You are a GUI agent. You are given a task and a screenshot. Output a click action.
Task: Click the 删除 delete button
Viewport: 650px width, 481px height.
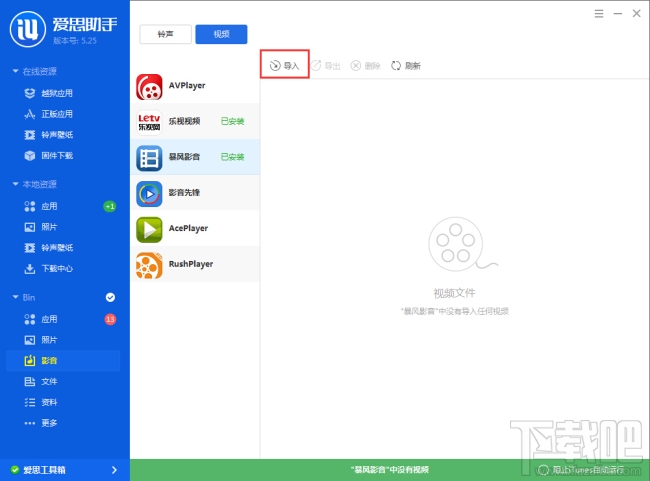click(366, 66)
